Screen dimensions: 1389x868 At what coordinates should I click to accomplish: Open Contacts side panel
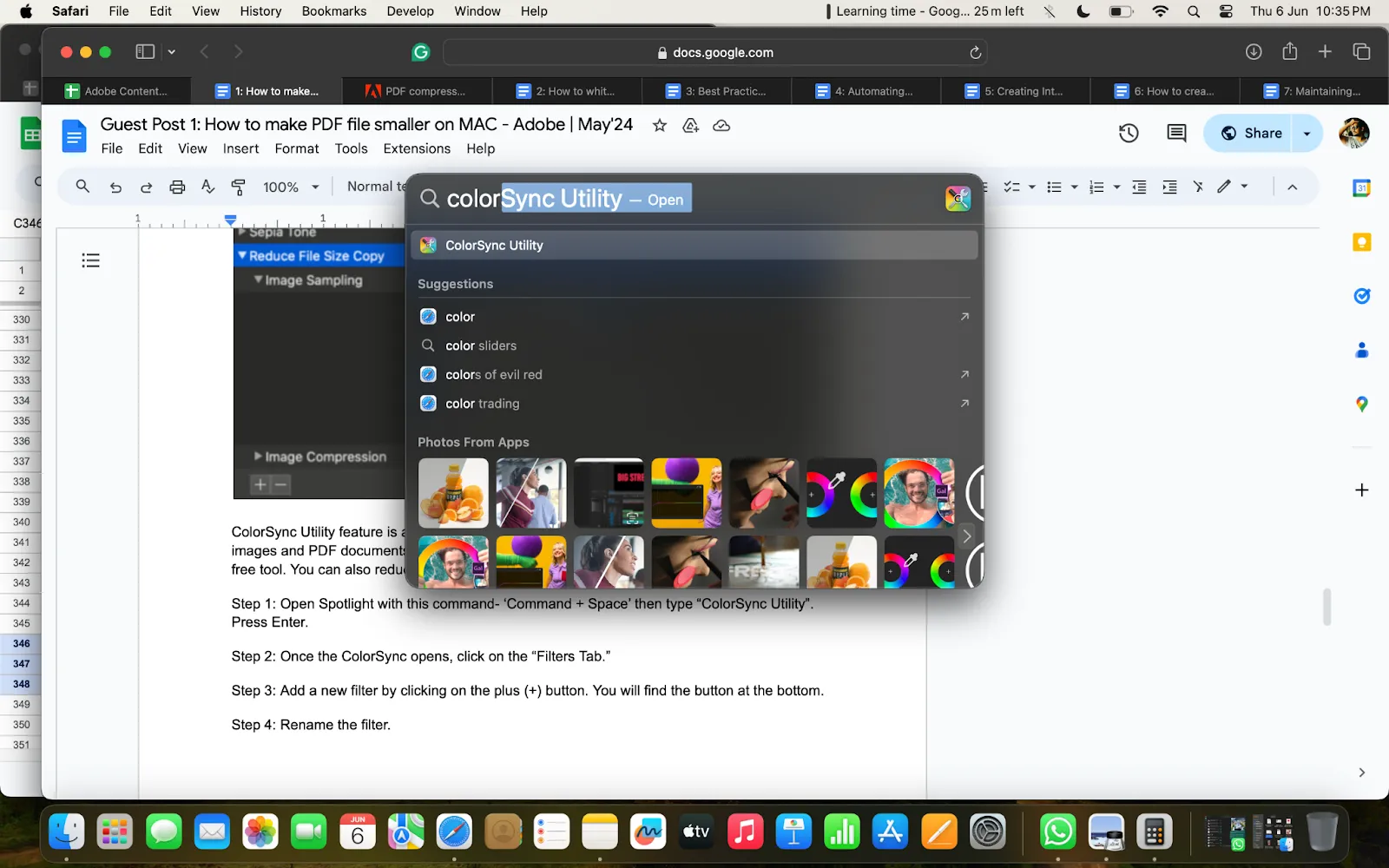click(1361, 350)
